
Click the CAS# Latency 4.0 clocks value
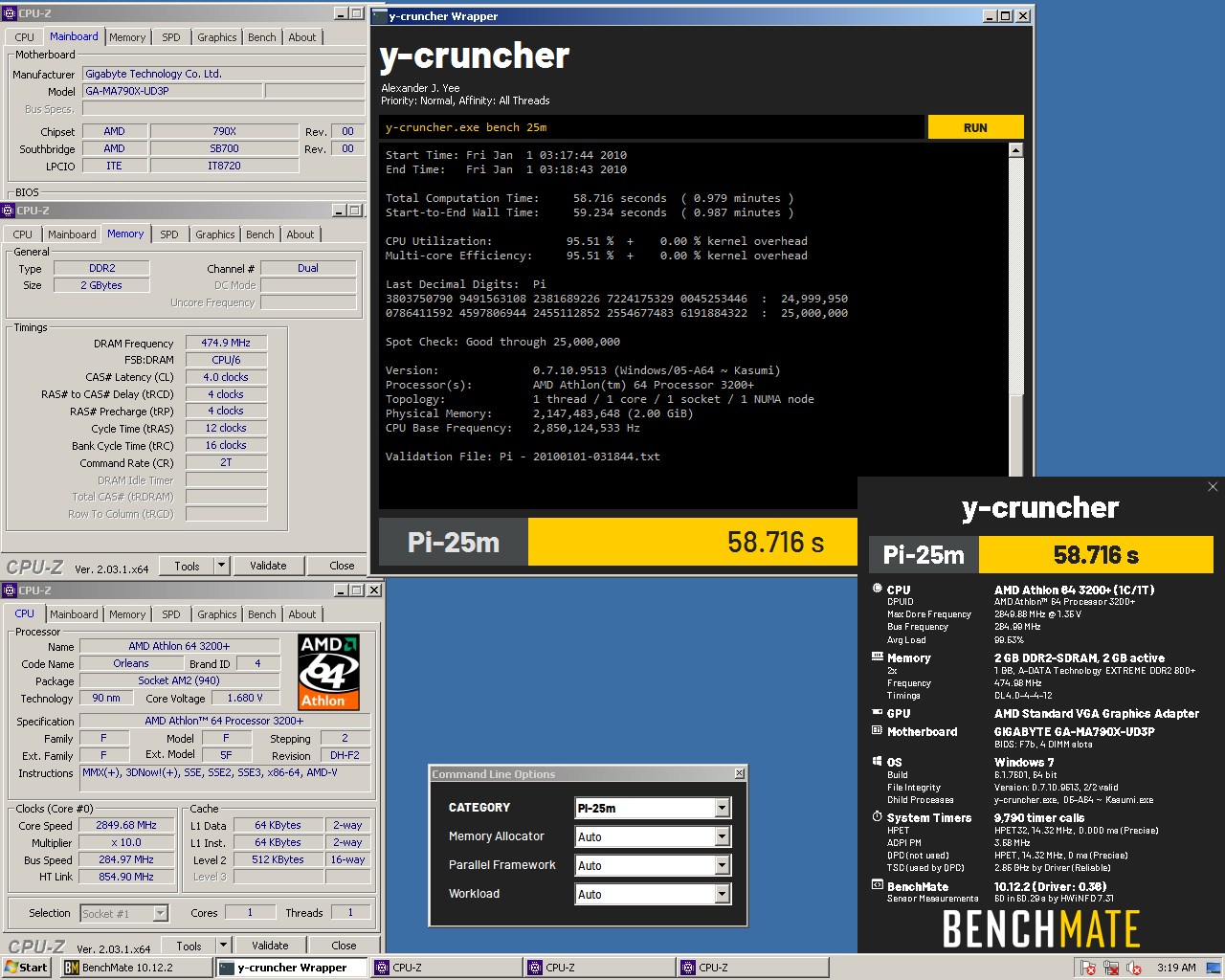pyautogui.click(x=226, y=377)
